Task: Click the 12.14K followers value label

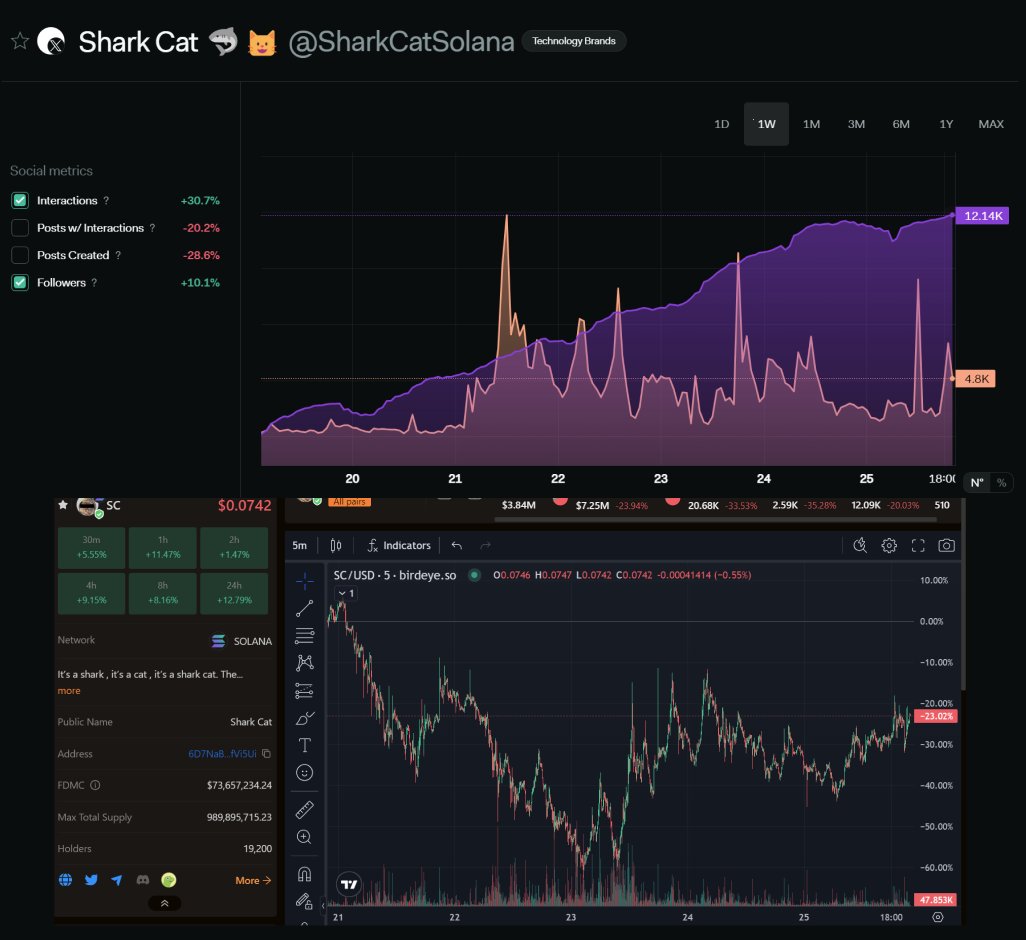Action: (982, 216)
